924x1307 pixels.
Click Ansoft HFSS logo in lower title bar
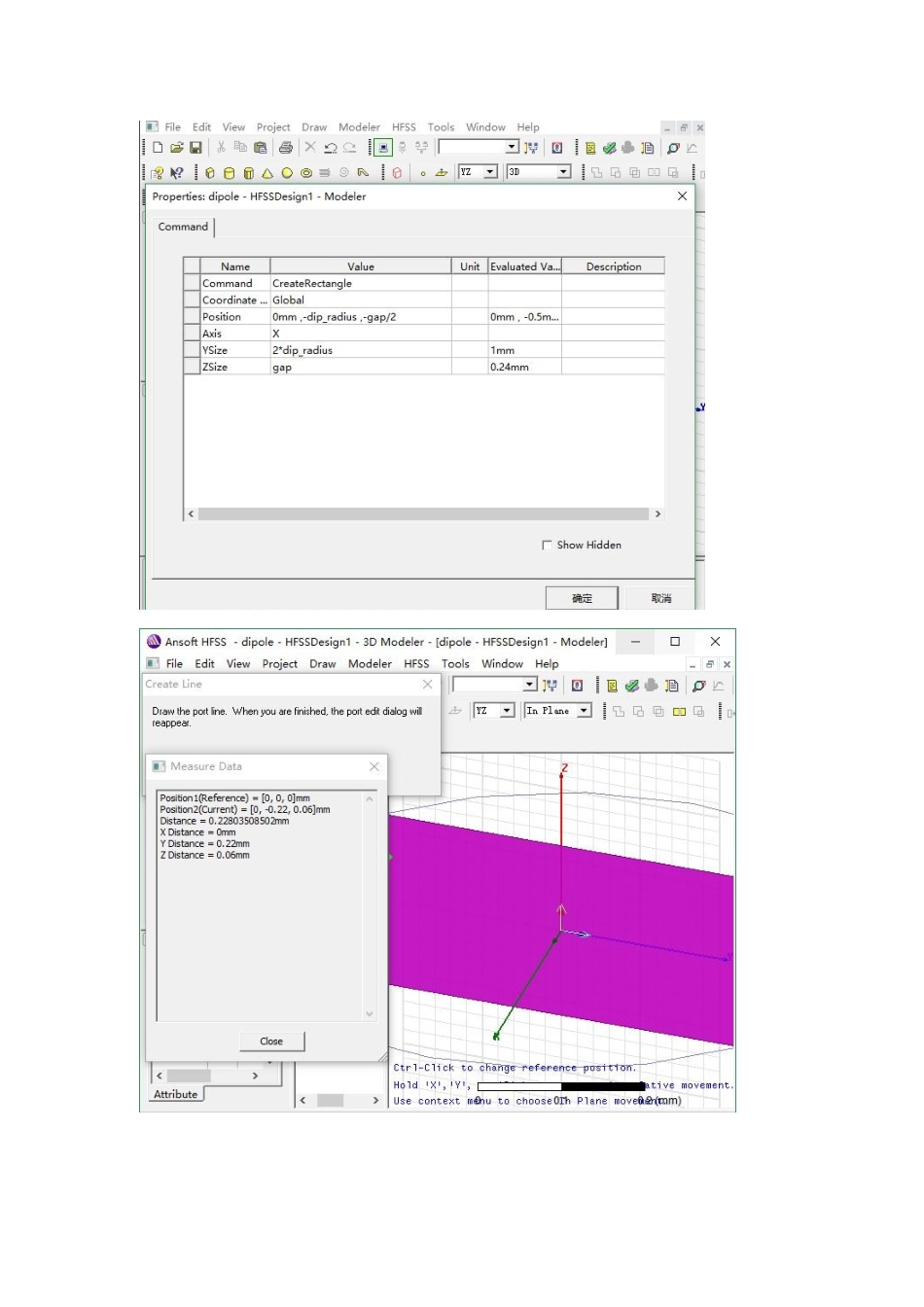click(x=154, y=642)
